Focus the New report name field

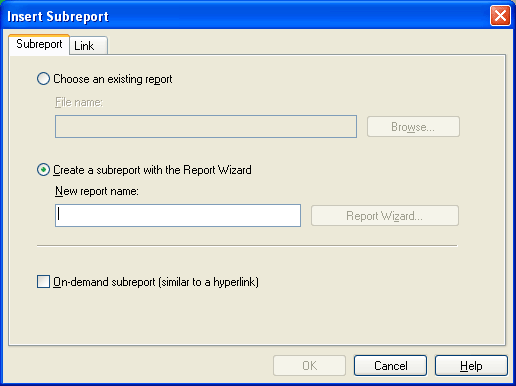pos(178,215)
